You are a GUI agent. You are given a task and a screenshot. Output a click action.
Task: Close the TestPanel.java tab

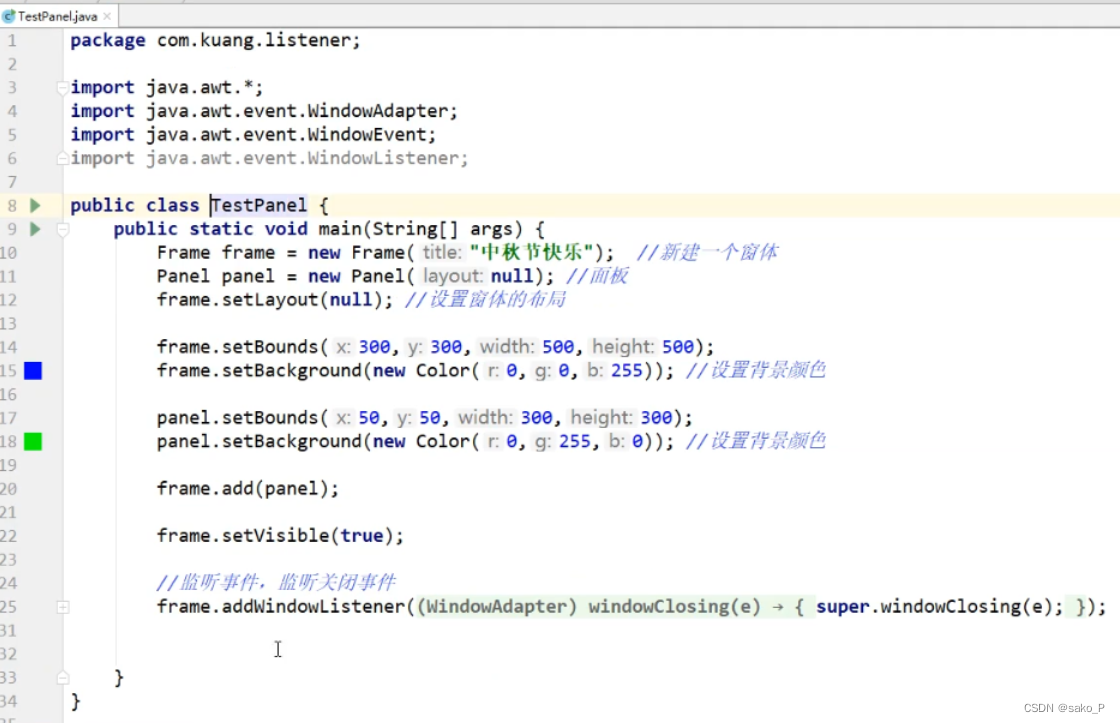pos(107,16)
